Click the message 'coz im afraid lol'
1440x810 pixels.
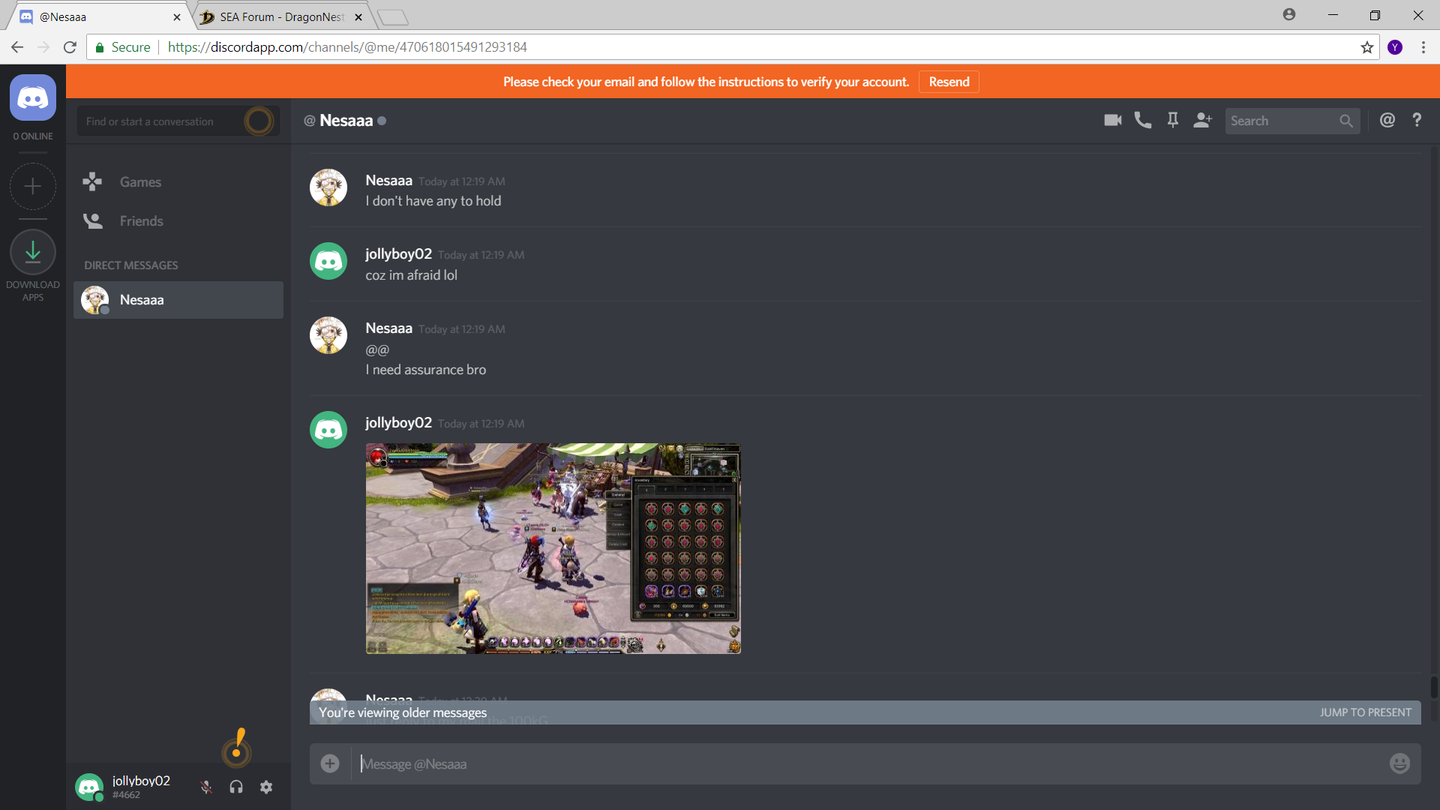click(x=411, y=275)
